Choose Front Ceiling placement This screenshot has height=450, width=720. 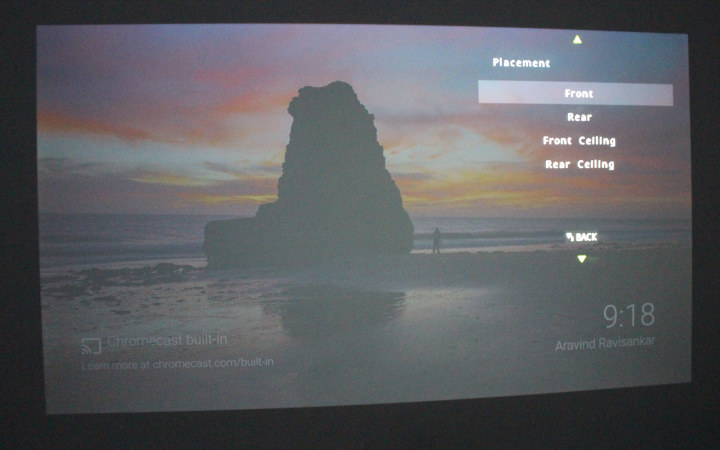[579, 141]
